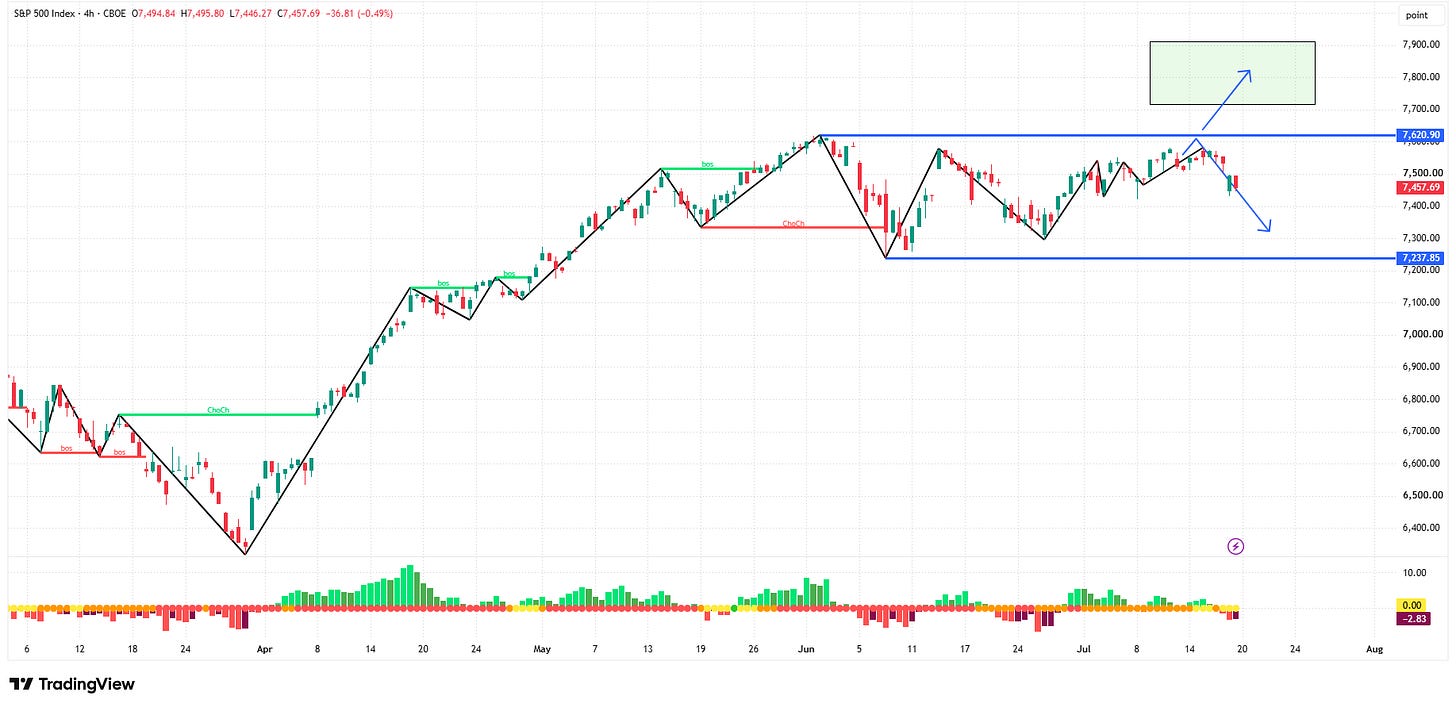This screenshot has height=708, width=1456.
Task: Click the red ChoCh label
Action: 793,223
